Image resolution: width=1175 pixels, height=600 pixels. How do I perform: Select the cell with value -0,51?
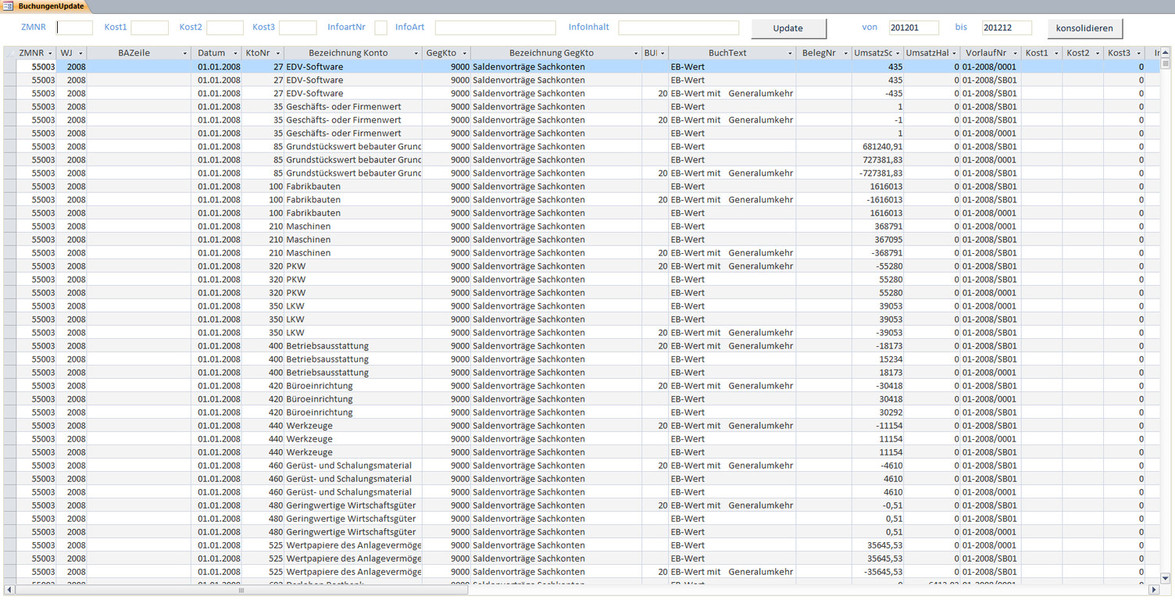click(x=878, y=505)
